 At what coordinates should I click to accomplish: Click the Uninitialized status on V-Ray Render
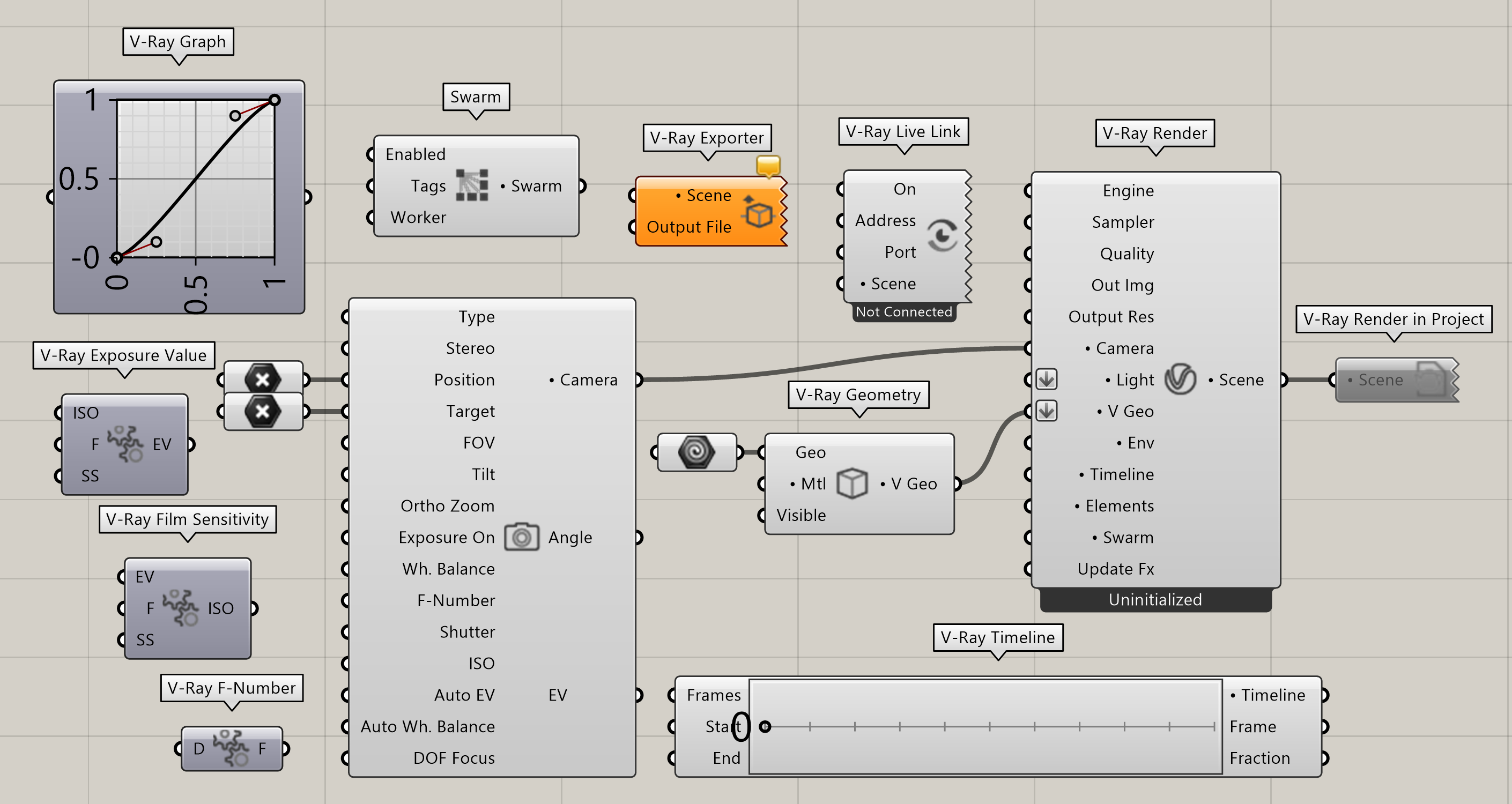[1155, 600]
